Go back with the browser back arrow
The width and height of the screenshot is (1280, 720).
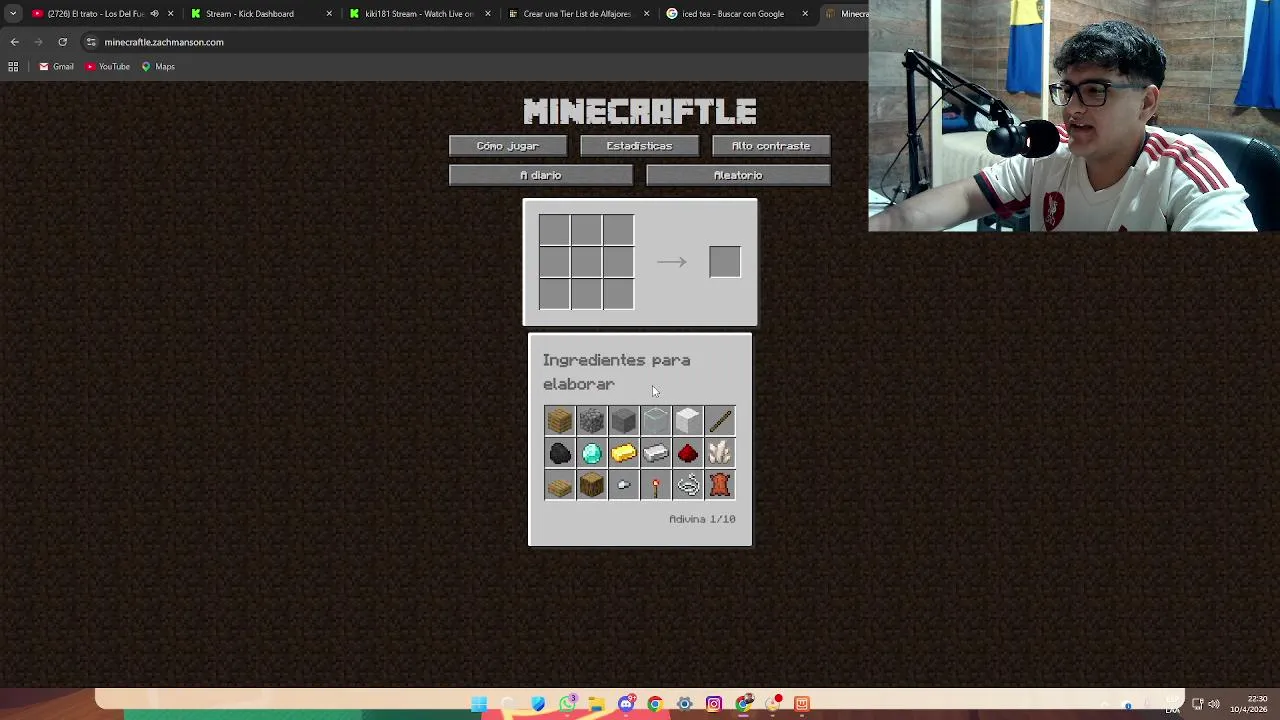(14, 42)
